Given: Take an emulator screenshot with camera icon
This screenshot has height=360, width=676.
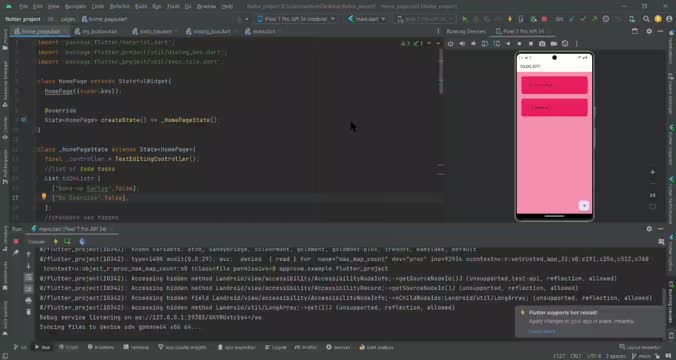Looking at the screenshot, I should (x=542, y=44).
